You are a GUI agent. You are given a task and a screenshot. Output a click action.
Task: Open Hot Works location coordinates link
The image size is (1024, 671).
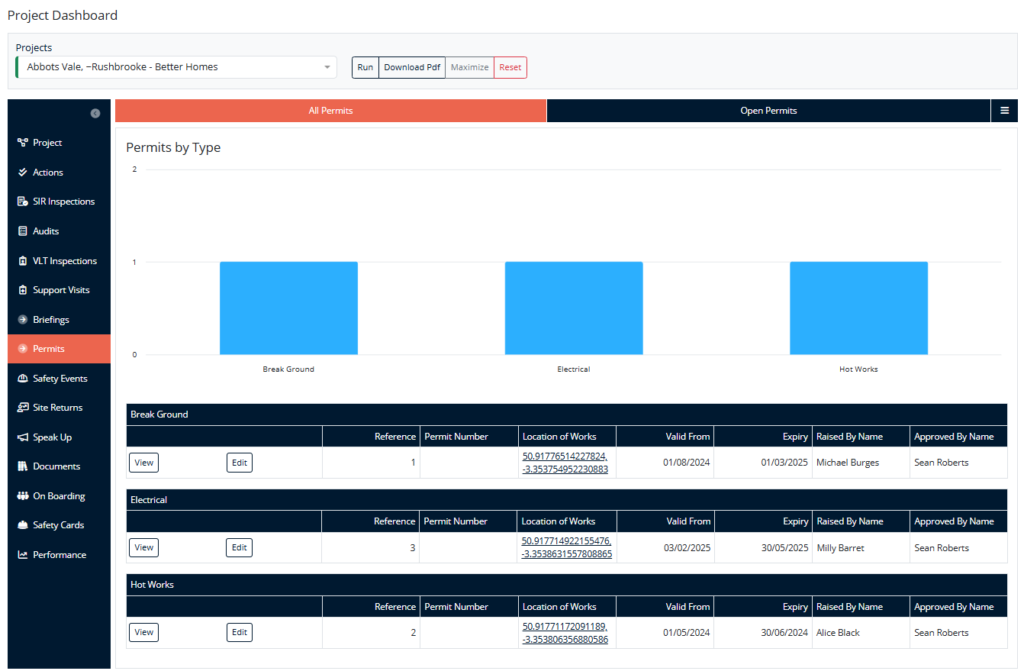565,632
